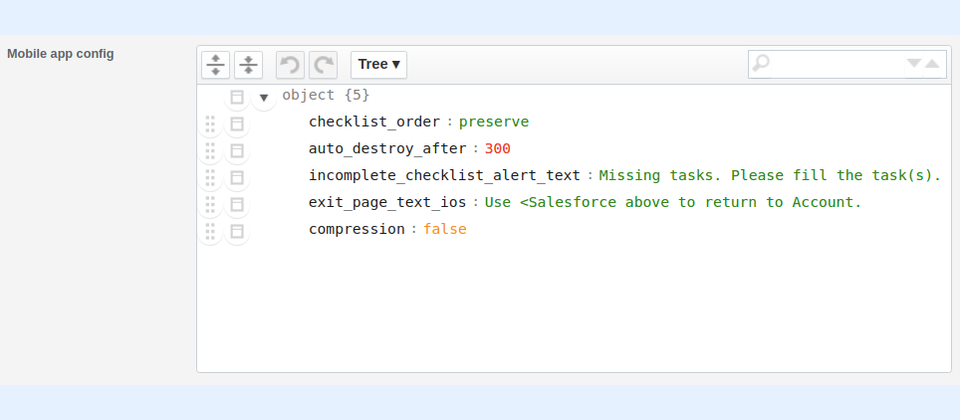This screenshot has height=420, width=960.
Task: Click the undo arrow icon
Action: (290, 65)
